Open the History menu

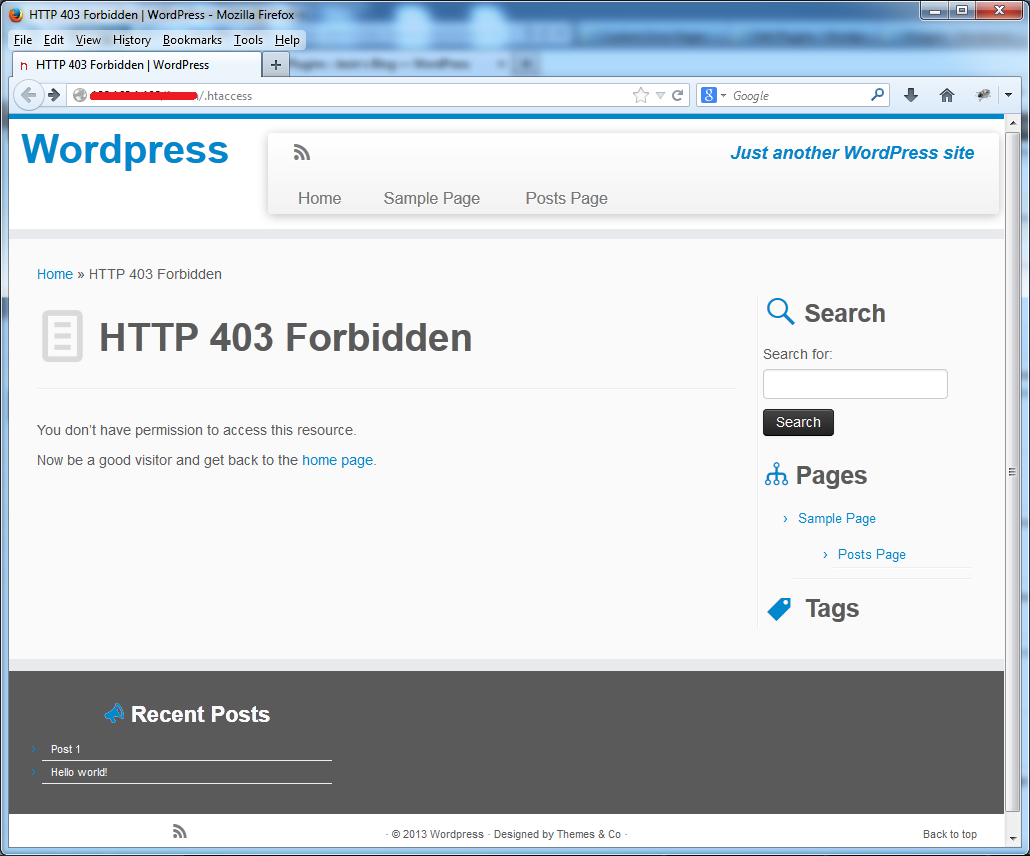click(x=131, y=40)
